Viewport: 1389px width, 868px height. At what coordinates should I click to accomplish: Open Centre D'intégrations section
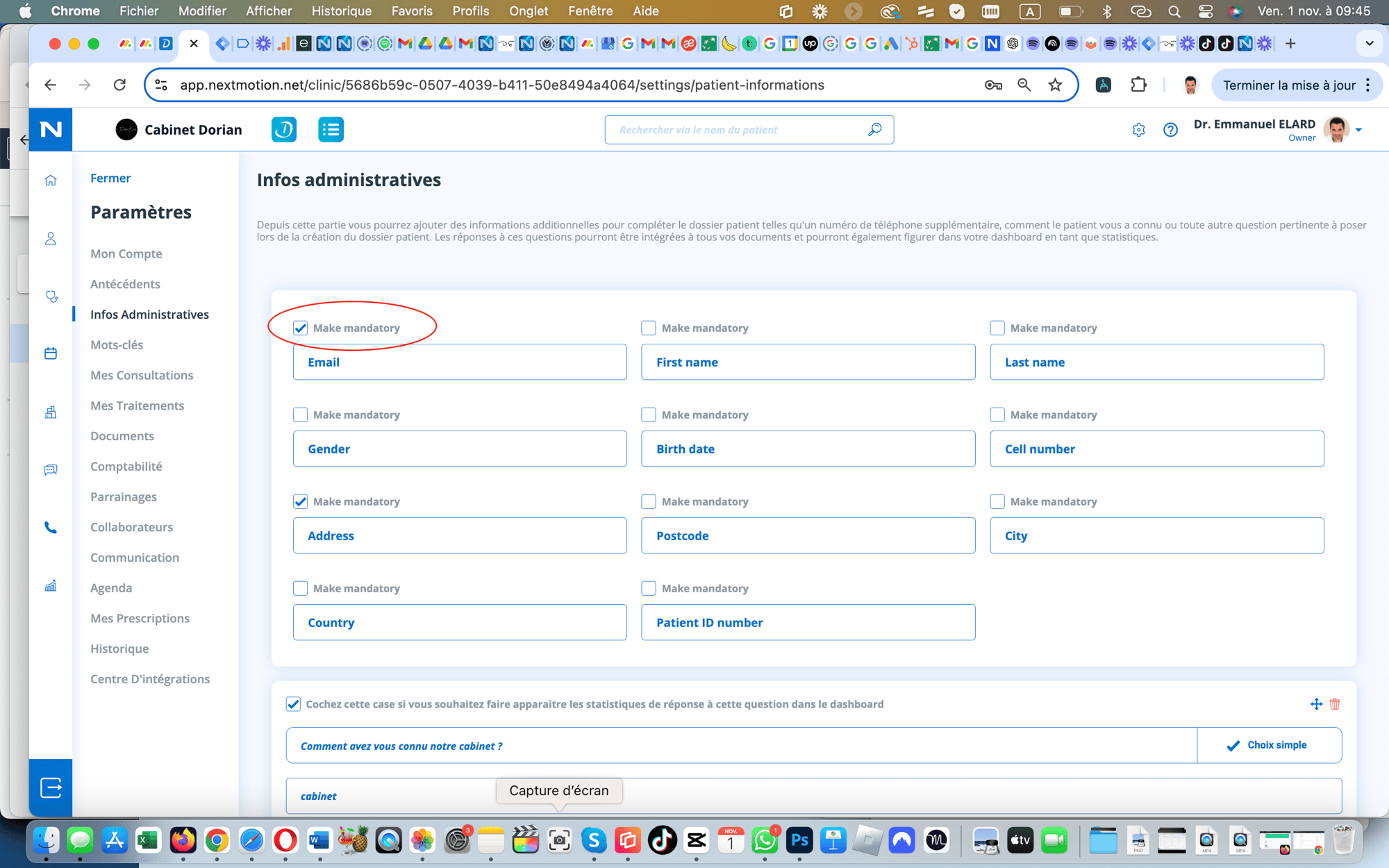point(150,679)
